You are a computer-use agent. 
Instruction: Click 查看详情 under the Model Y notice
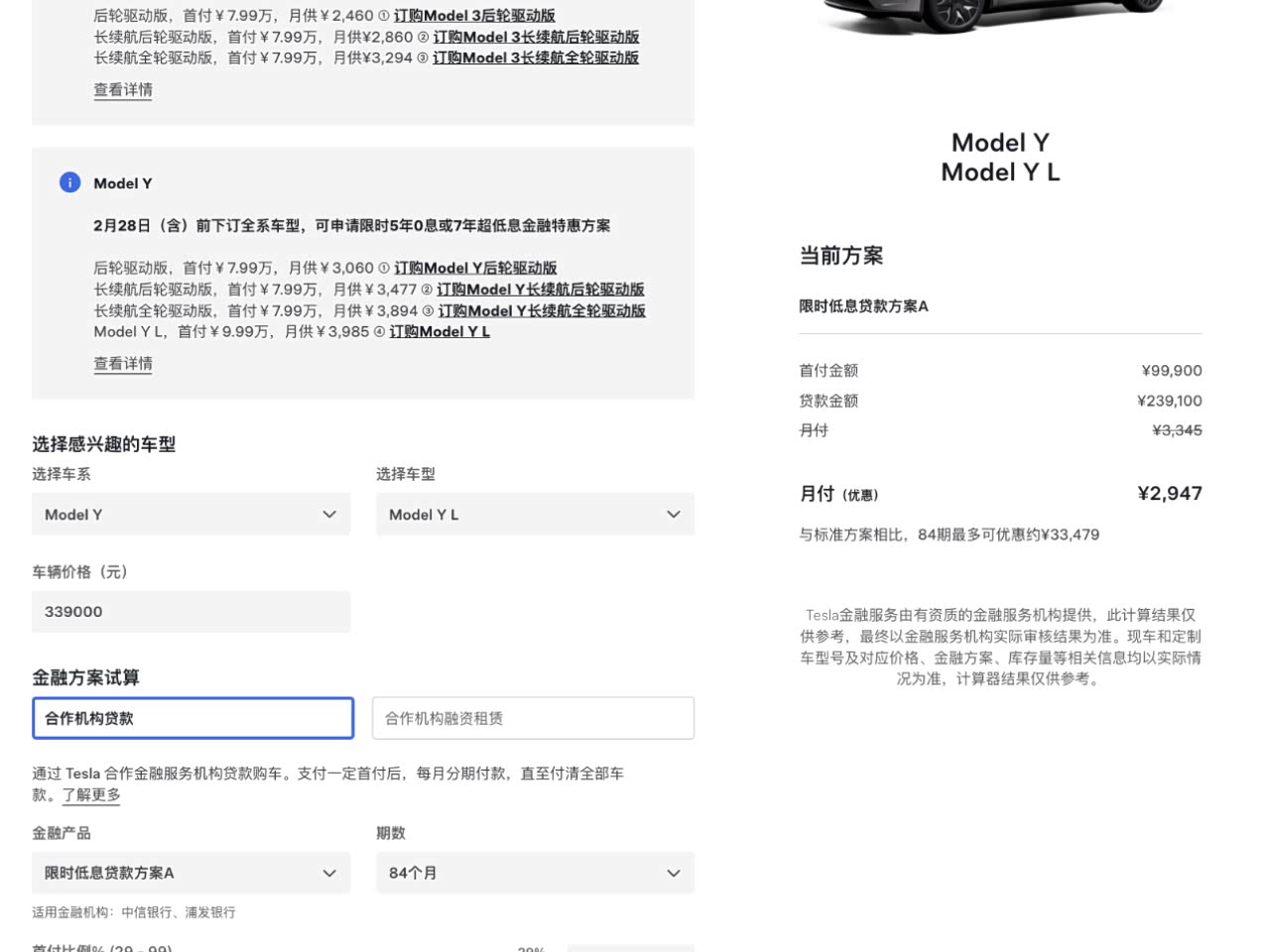[x=123, y=364]
